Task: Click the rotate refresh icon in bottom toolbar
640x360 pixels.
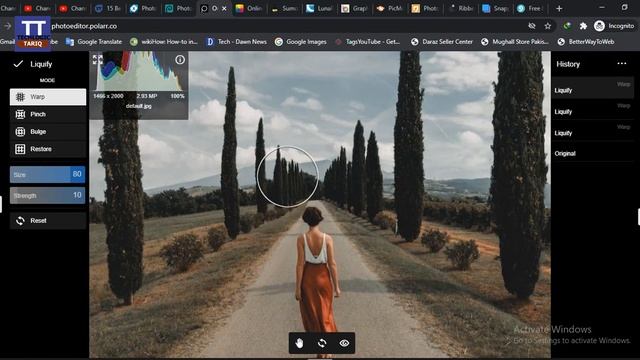Action: [322, 343]
